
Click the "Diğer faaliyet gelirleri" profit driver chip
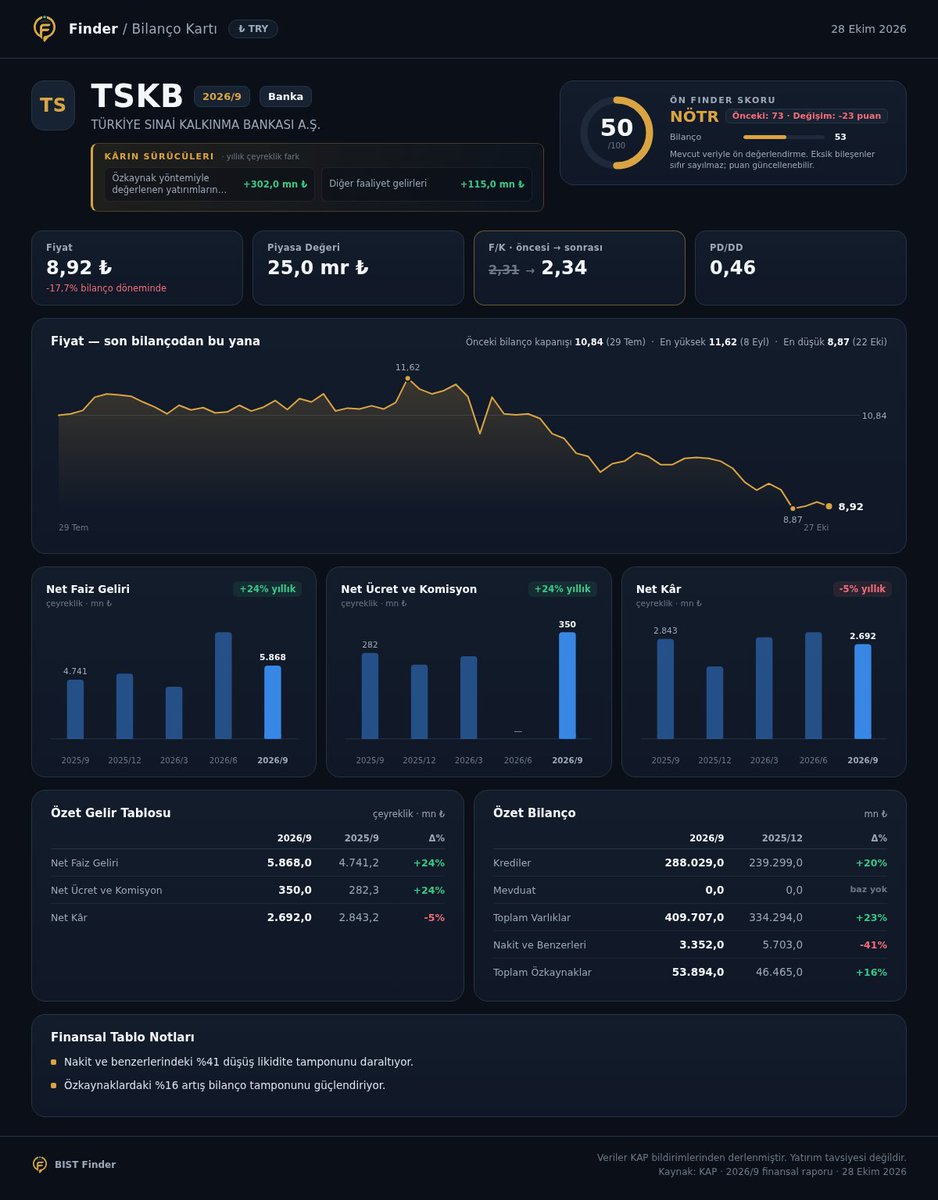point(426,184)
